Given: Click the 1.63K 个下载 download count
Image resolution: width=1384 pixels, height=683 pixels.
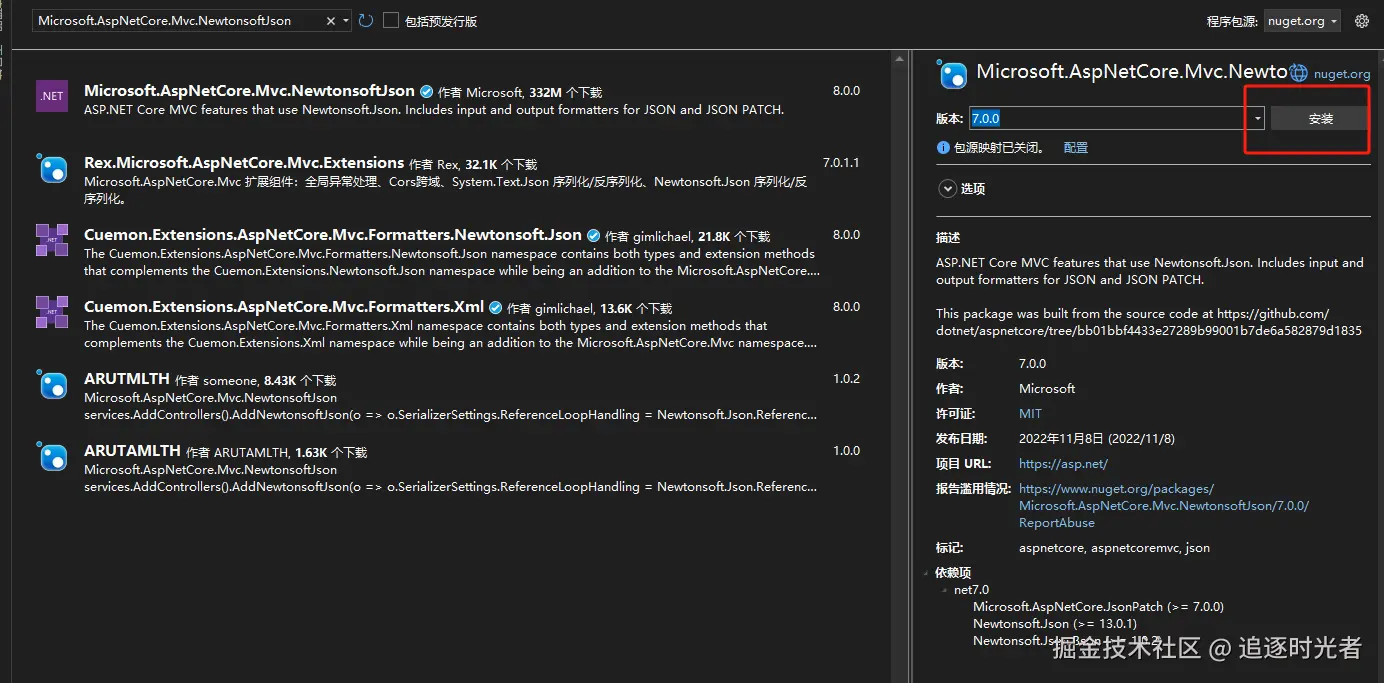Looking at the screenshot, I should [x=331, y=453].
